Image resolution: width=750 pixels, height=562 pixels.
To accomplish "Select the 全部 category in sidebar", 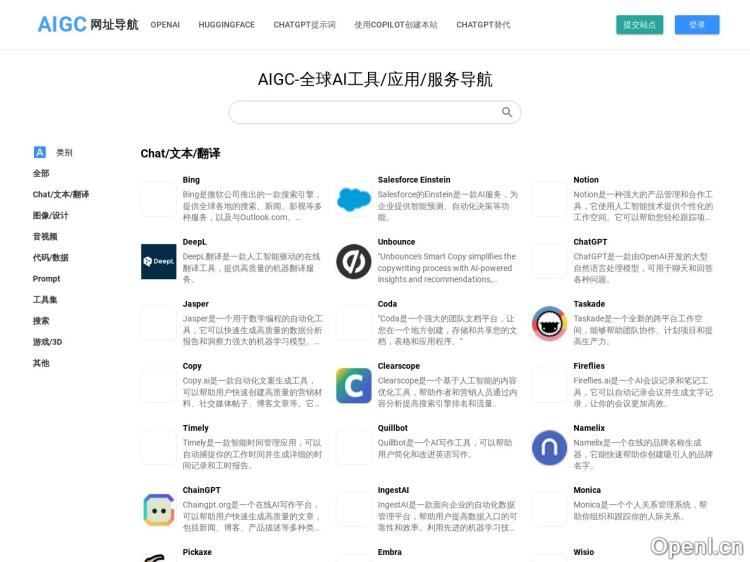I will [41, 173].
